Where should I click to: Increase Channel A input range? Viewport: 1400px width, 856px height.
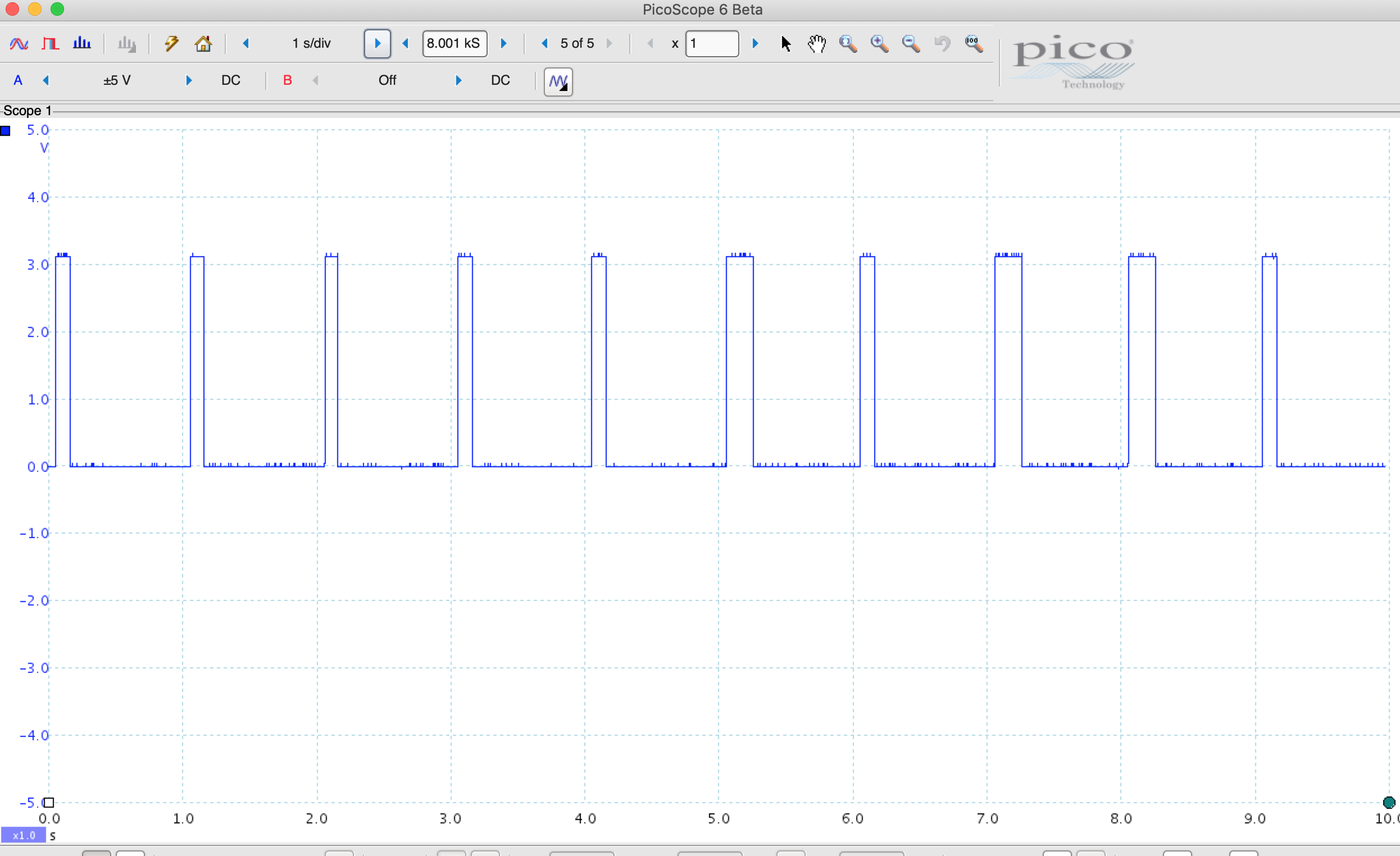point(189,80)
